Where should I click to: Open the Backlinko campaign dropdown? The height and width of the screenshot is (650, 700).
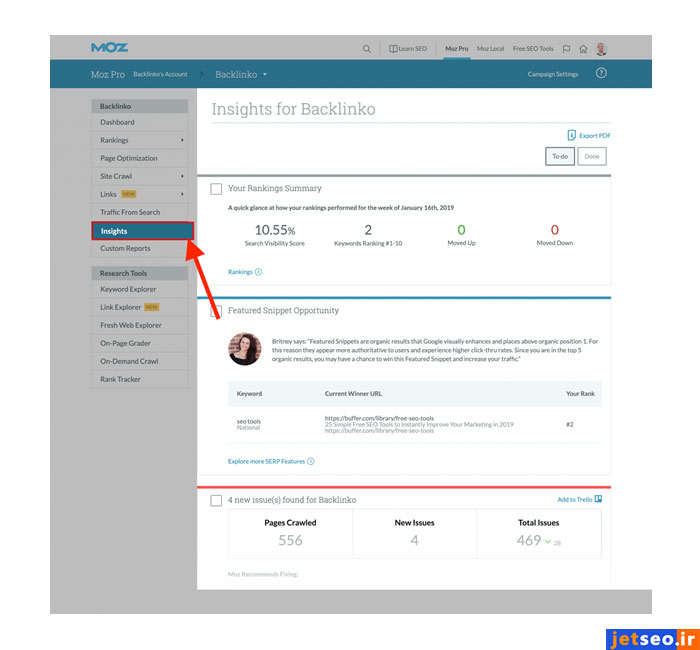pos(241,74)
